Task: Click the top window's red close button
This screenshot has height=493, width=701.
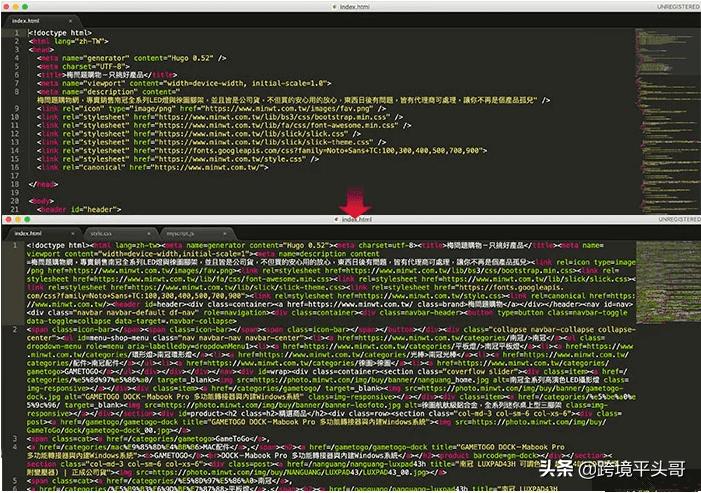Action: tap(6, 7)
